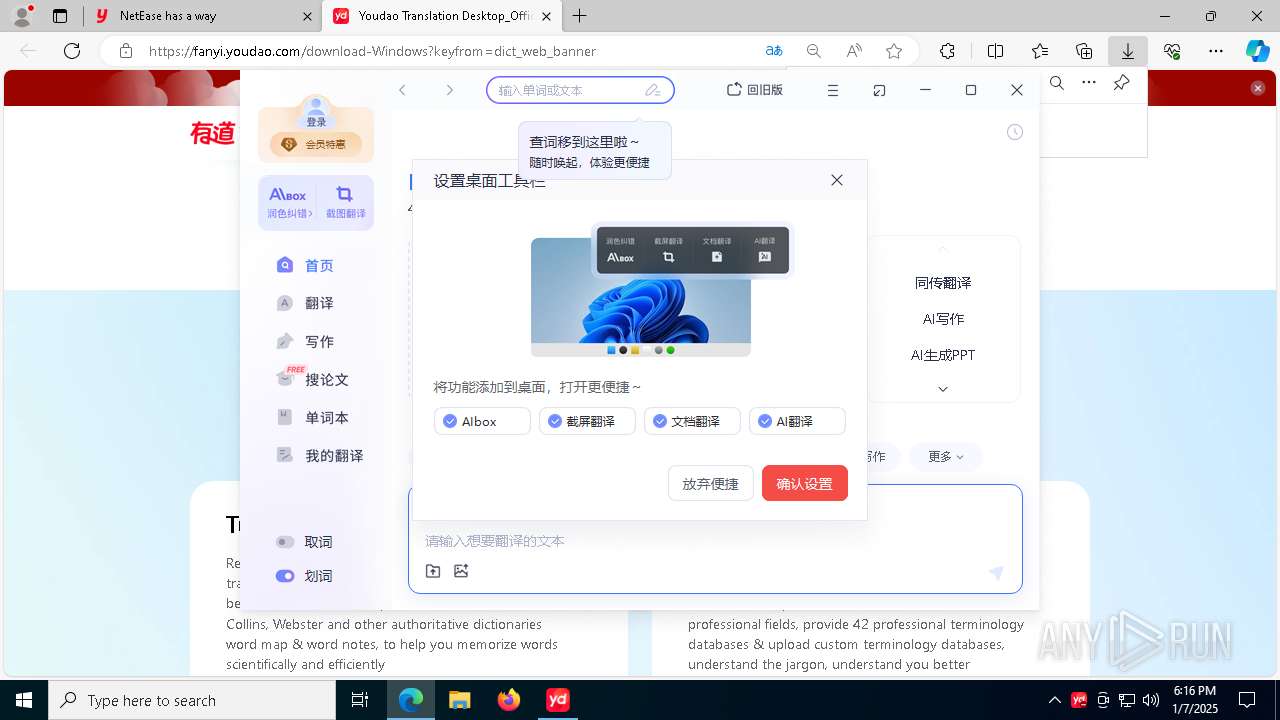Uncheck the 文档翻译 checkbox
The image size is (1280, 720).
[660, 421]
